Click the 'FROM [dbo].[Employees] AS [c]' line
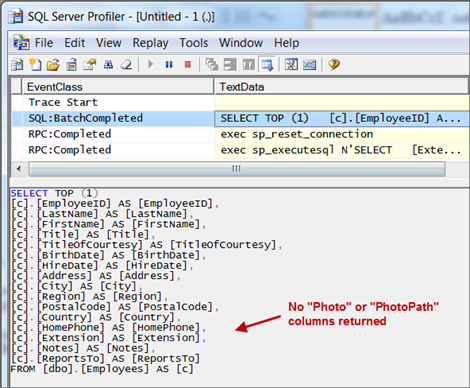 click(102, 369)
